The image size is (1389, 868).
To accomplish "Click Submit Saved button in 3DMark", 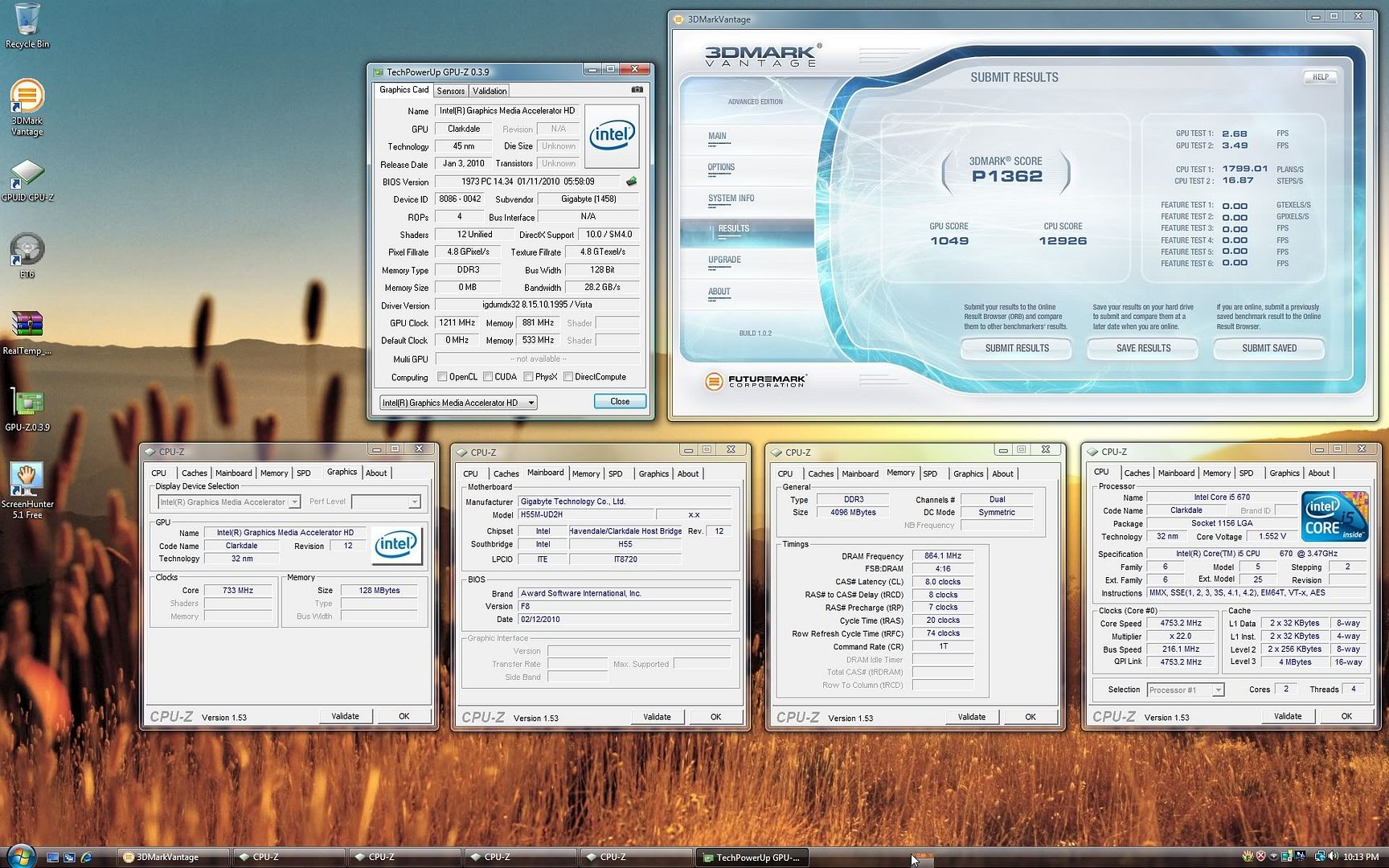I will click(x=1268, y=348).
